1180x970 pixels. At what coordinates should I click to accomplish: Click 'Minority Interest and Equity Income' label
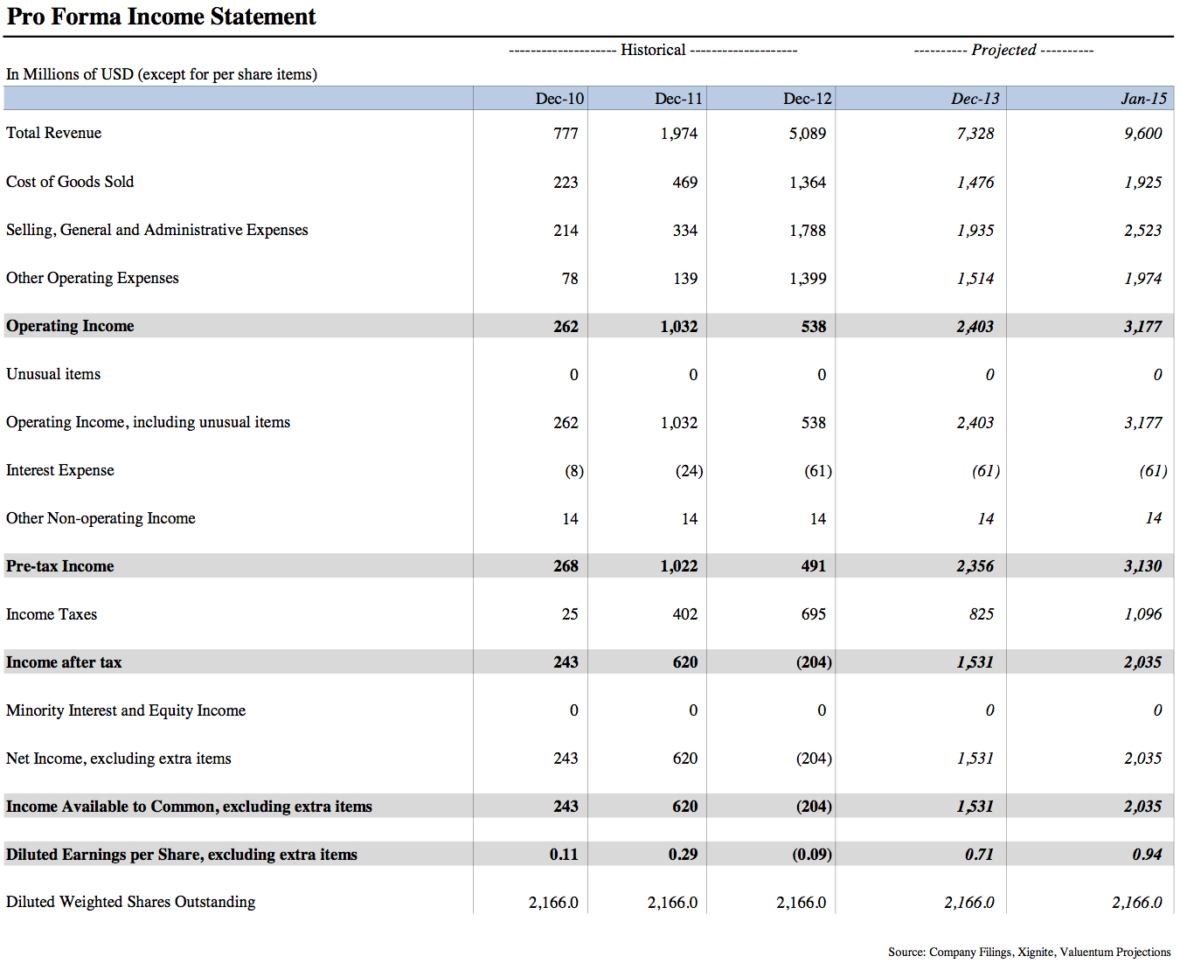(126, 710)
